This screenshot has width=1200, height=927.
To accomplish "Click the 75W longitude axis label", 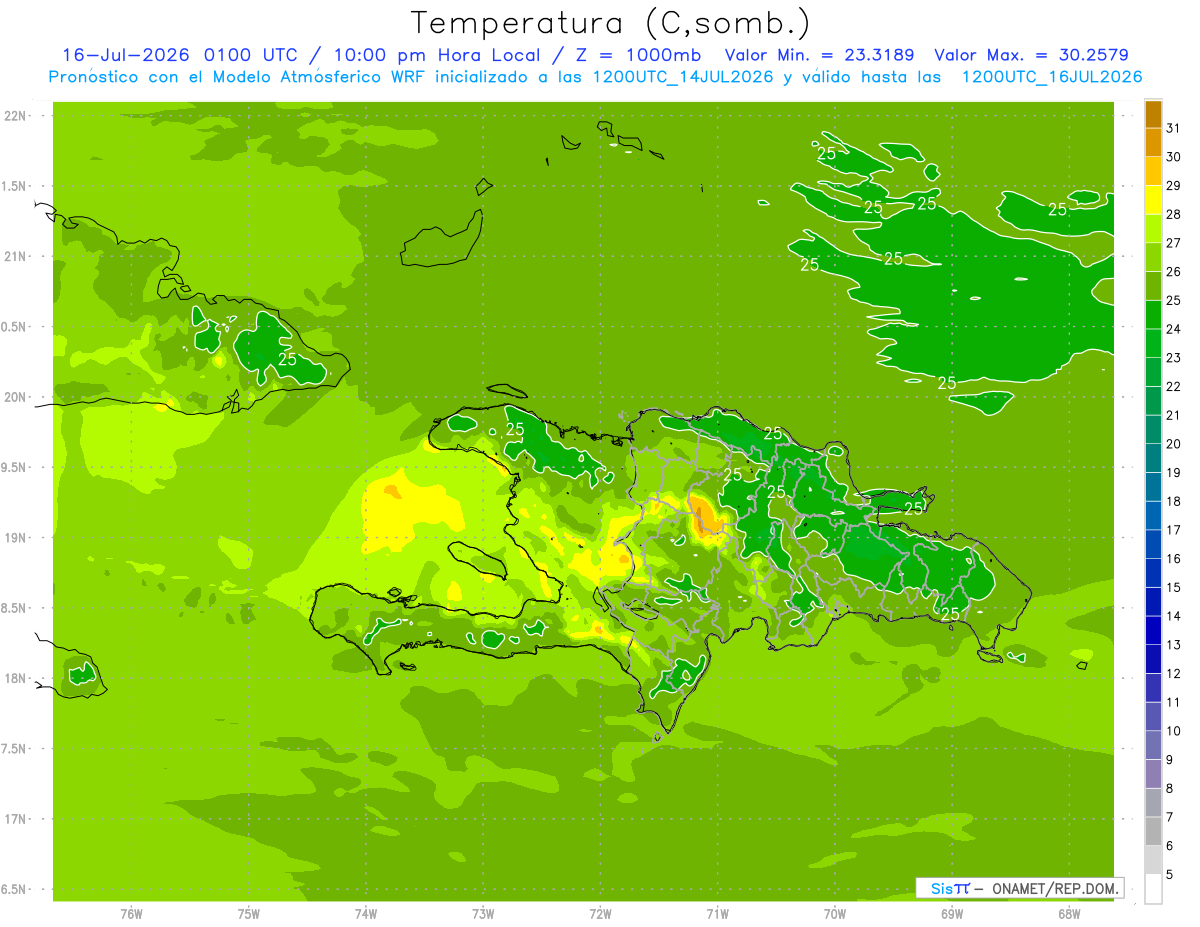I will point(248,914).
